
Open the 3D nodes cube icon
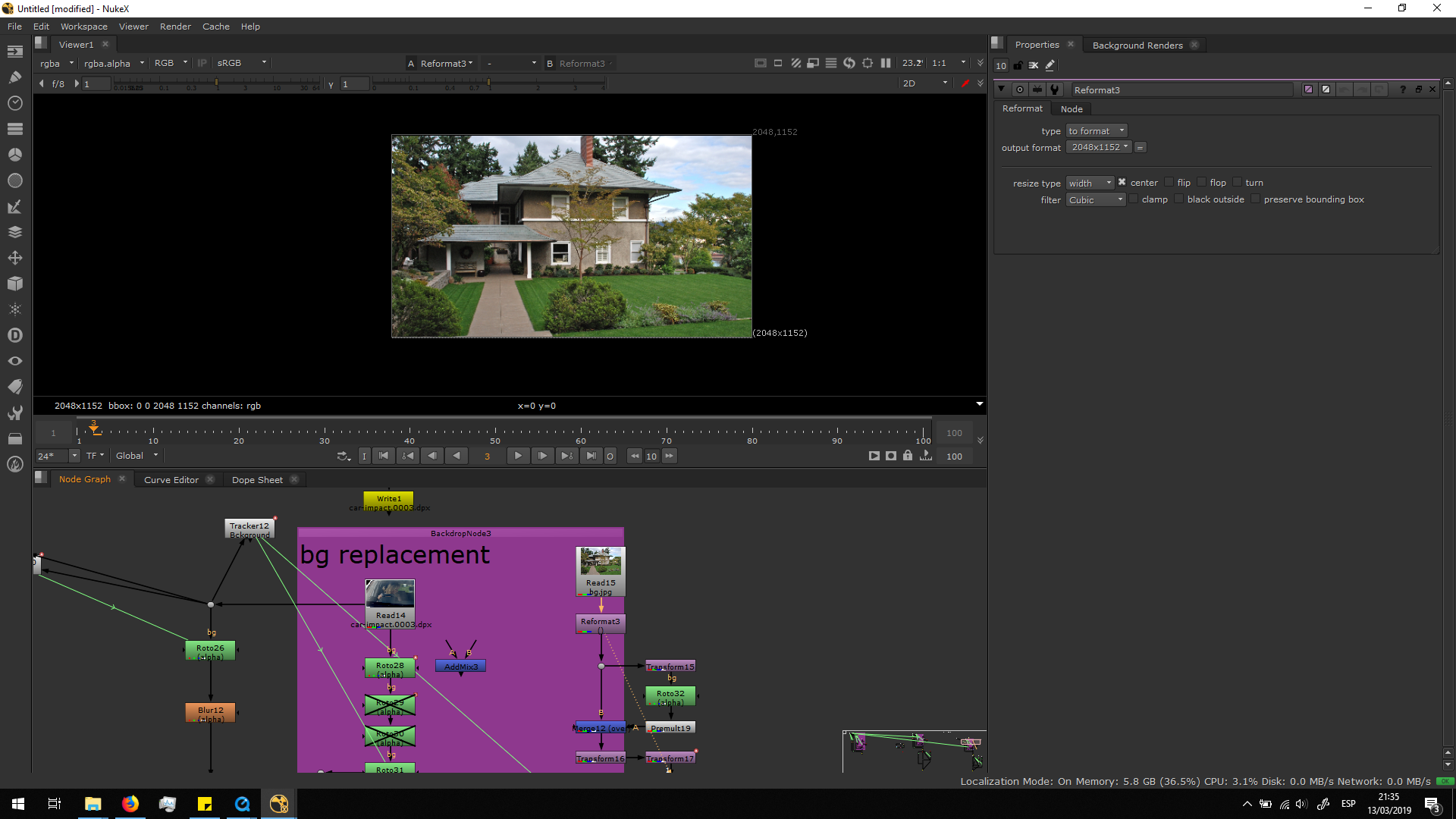point(14,284)
